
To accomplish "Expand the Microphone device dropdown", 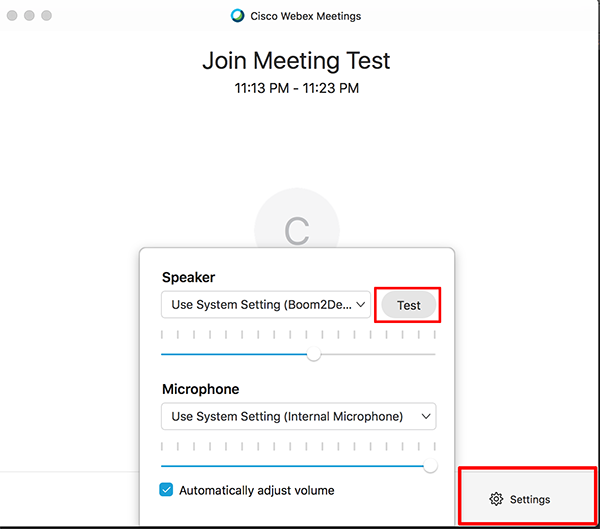I will click(298, 416).
